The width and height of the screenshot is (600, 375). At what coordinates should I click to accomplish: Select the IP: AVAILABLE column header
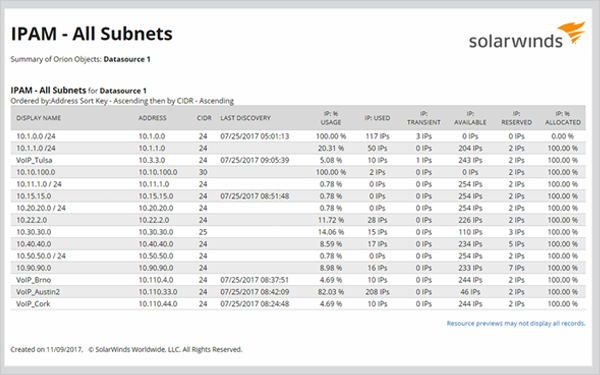(x=470, y=118)
